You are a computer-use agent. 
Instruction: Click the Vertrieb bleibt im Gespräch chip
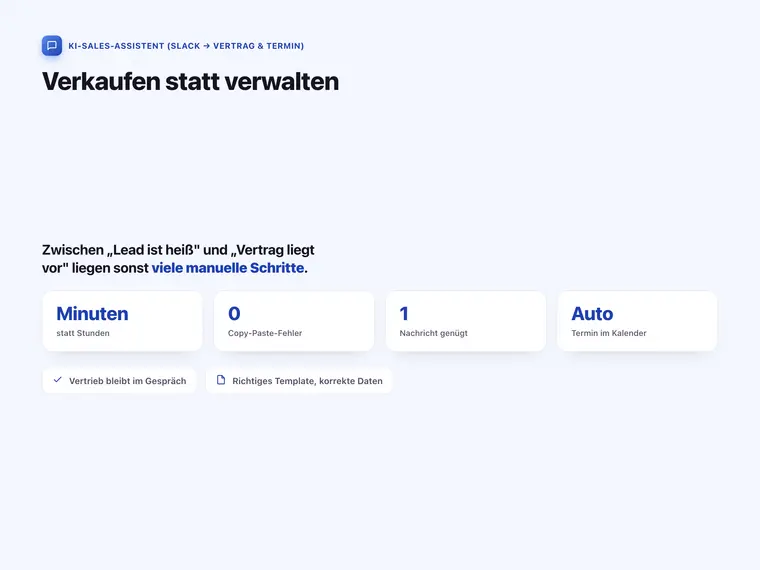coord(119,380)
